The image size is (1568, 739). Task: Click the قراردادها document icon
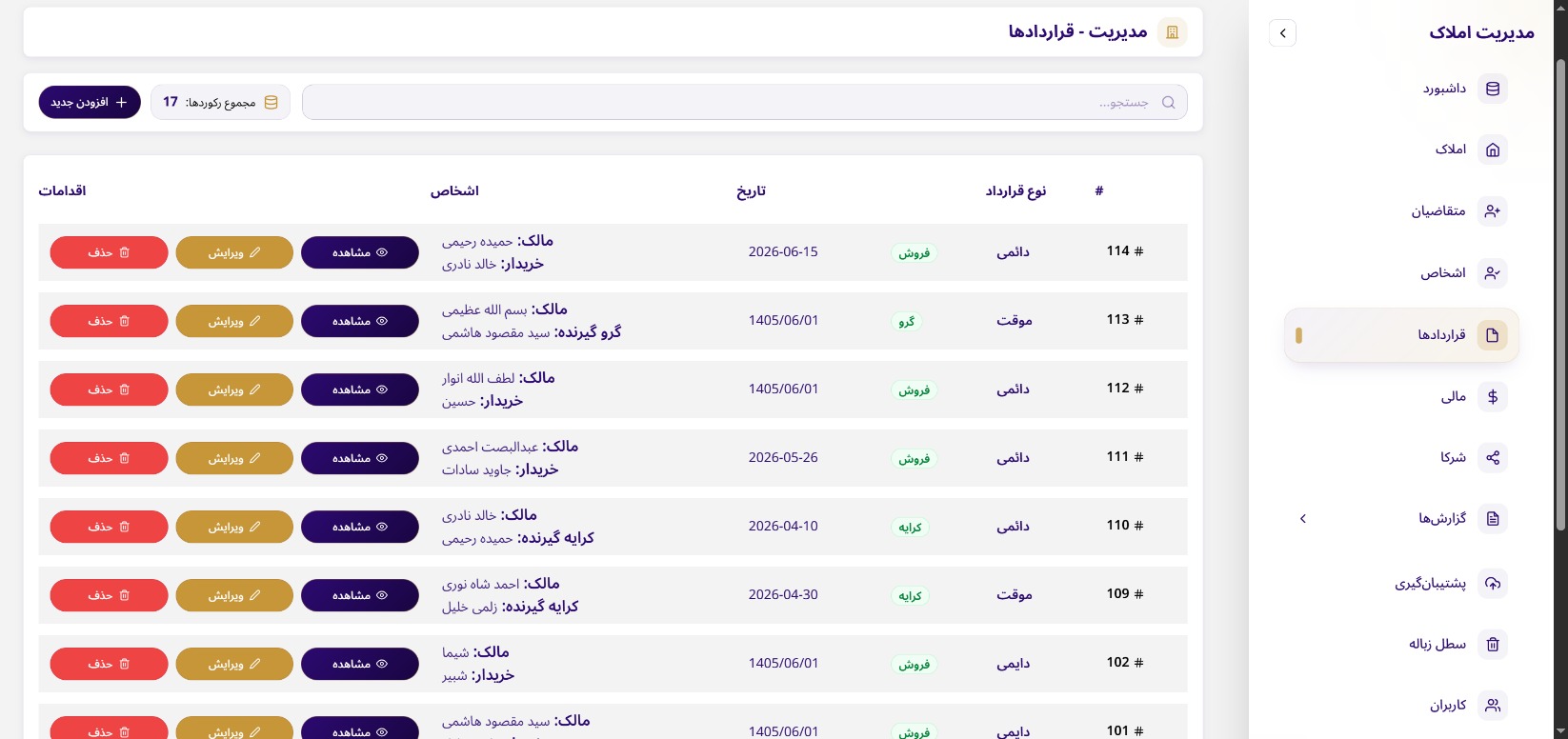[1493, 335]
